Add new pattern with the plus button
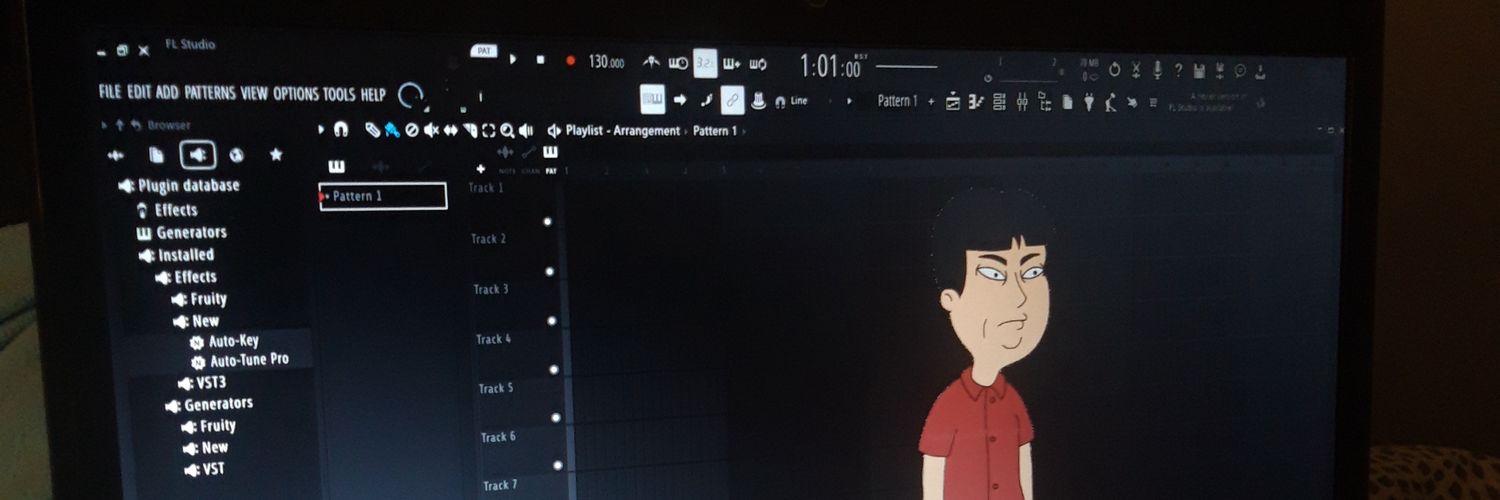Image resolution: width=1500 pixels, height=500 pixels. [x=931, y=101]
